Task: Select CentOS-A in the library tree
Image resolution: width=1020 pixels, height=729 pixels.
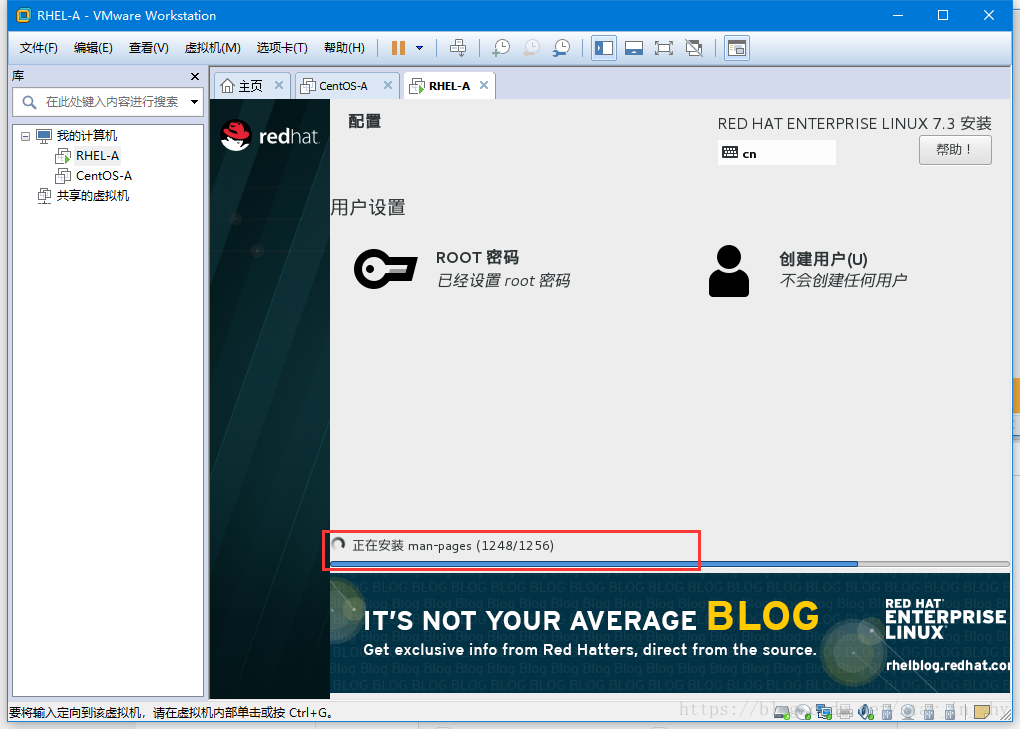Action: click(x=104, y=176)
